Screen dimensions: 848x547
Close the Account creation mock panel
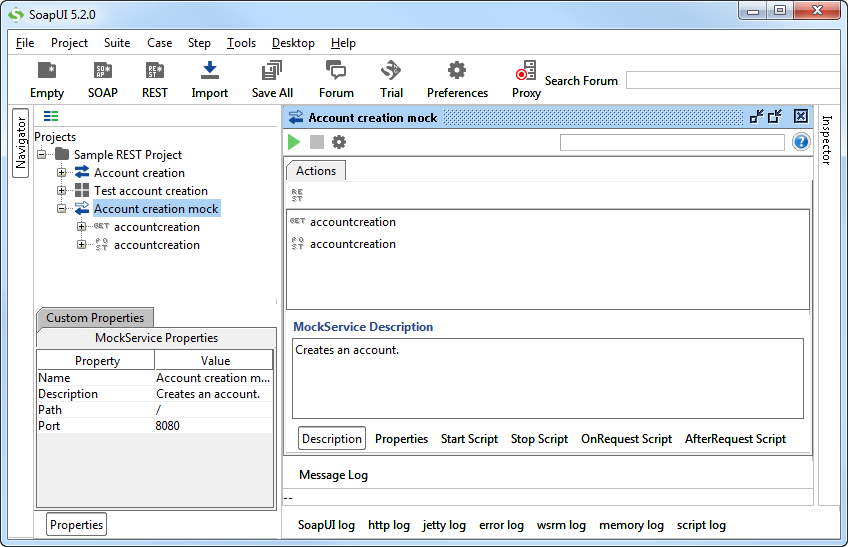(801, 116)
